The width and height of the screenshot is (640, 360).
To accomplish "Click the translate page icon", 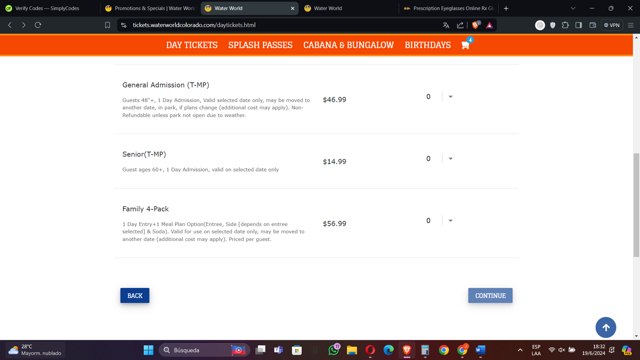I will [446, 25].
